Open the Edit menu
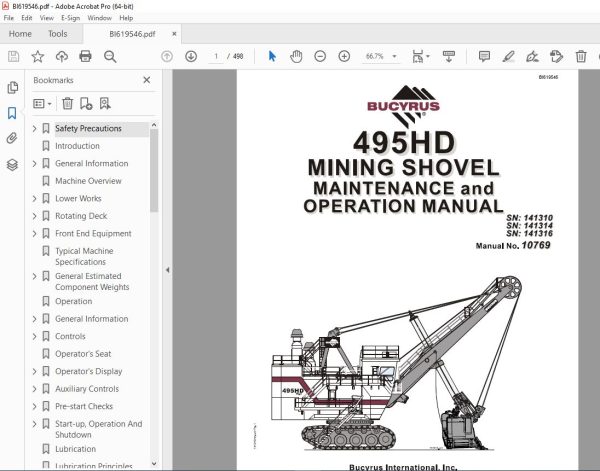 tap(27, 18)
